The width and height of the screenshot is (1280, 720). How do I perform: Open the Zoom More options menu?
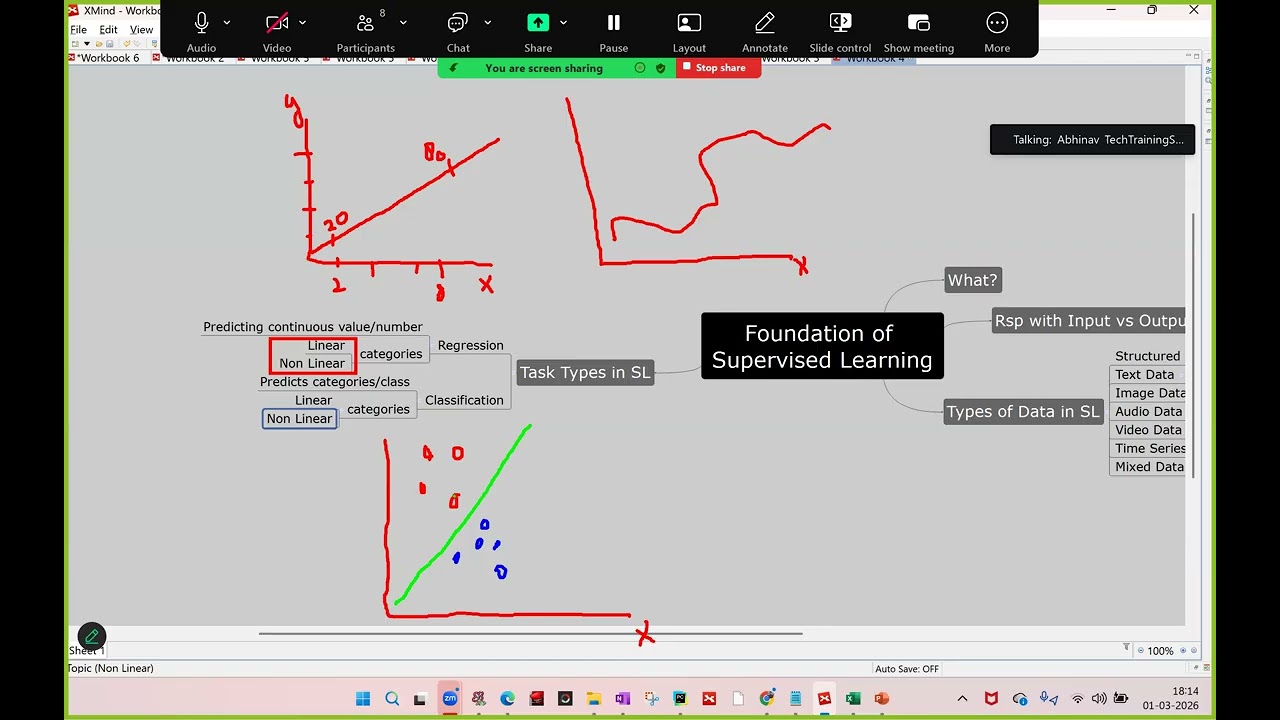tap(997, 23)
